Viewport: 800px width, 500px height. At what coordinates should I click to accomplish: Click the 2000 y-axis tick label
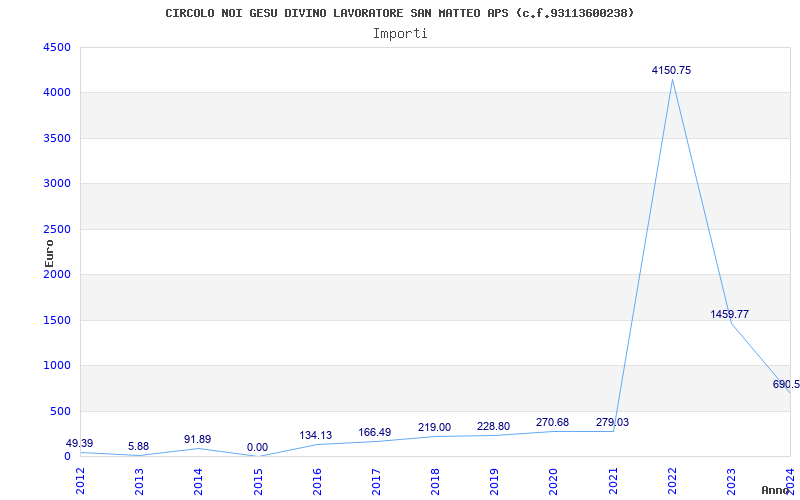[x=57, y=274]
